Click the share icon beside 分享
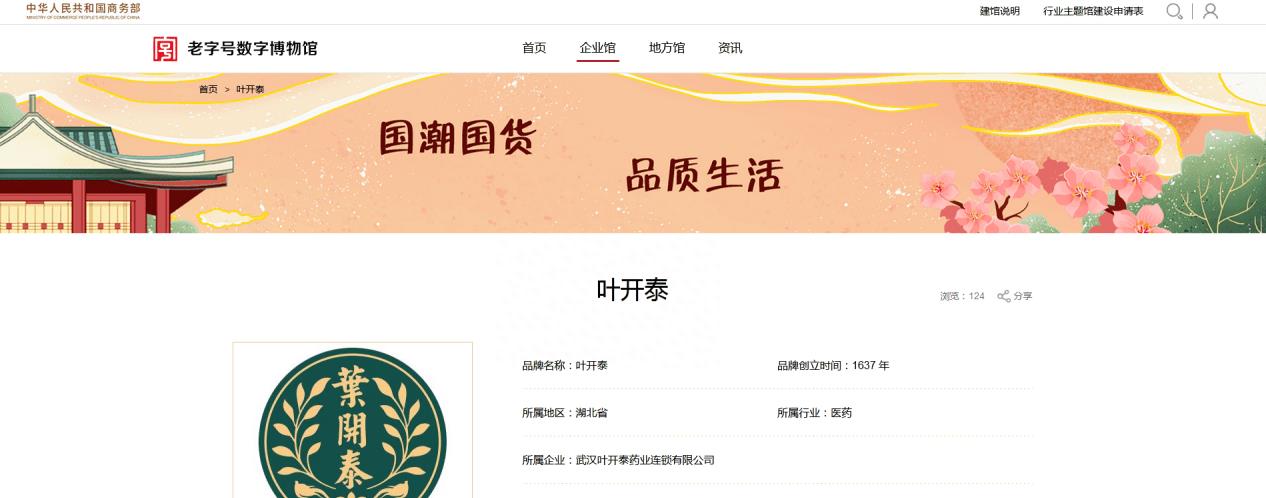The width and height of the screenshot is (1266, 498). (x=1003, y=296)
